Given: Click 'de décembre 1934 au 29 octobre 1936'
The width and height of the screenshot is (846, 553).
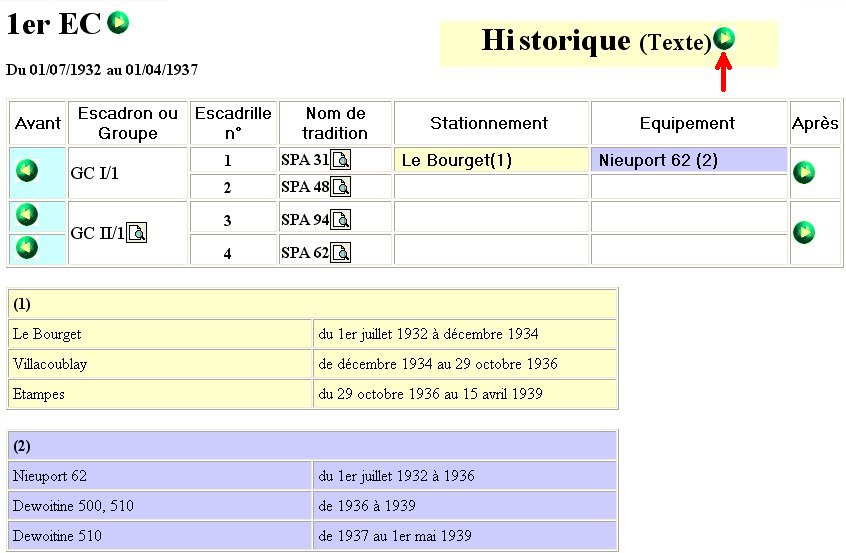Looking at the screenshot, I should point(438,364).
